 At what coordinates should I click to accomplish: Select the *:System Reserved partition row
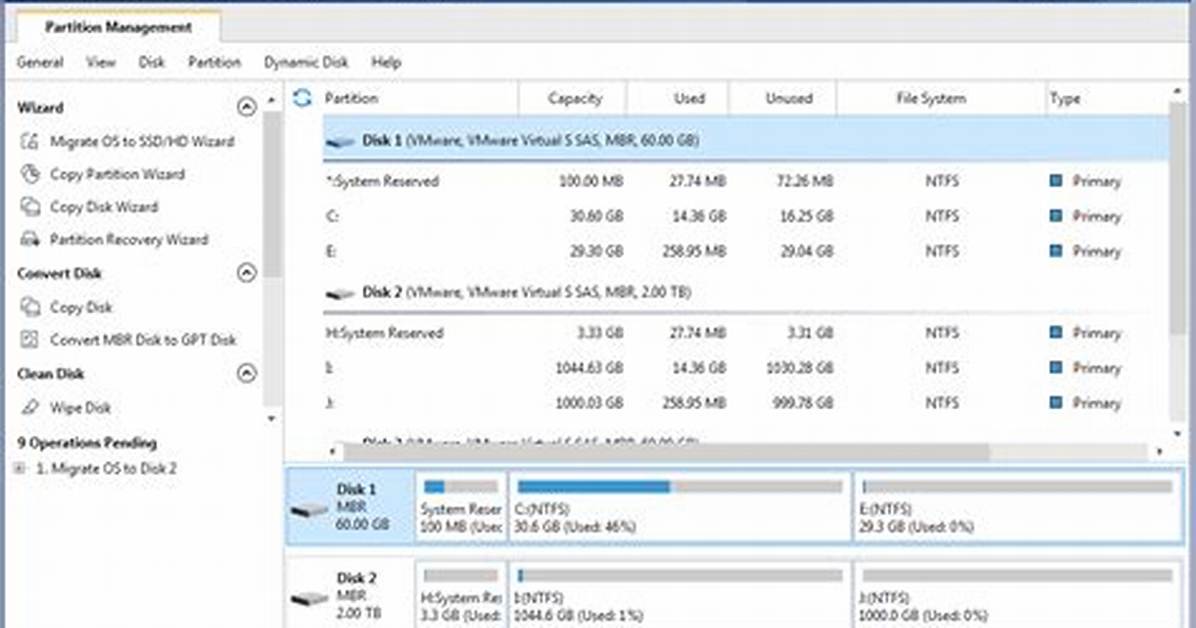744,181
